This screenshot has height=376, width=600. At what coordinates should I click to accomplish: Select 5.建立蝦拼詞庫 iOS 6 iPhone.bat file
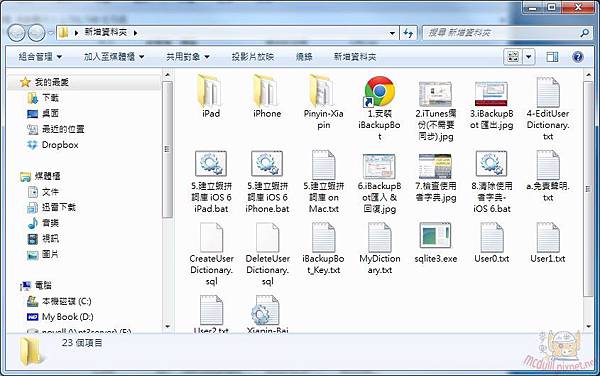tap(267, 182)
